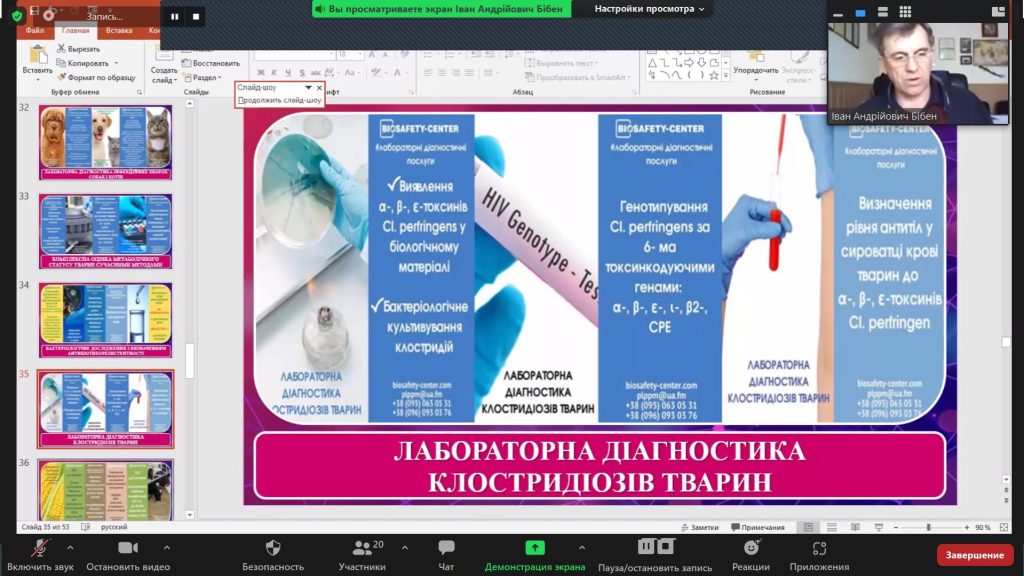
Task: Unmute microphone with Включить звук
Action: [x=40, y=555]
